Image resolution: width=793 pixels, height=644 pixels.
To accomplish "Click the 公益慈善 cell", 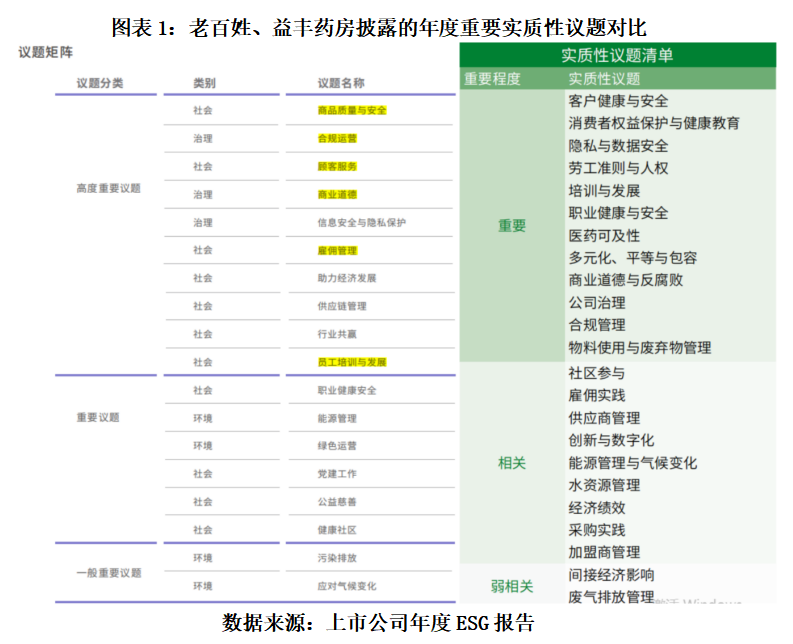I will (x=337, y=502).
